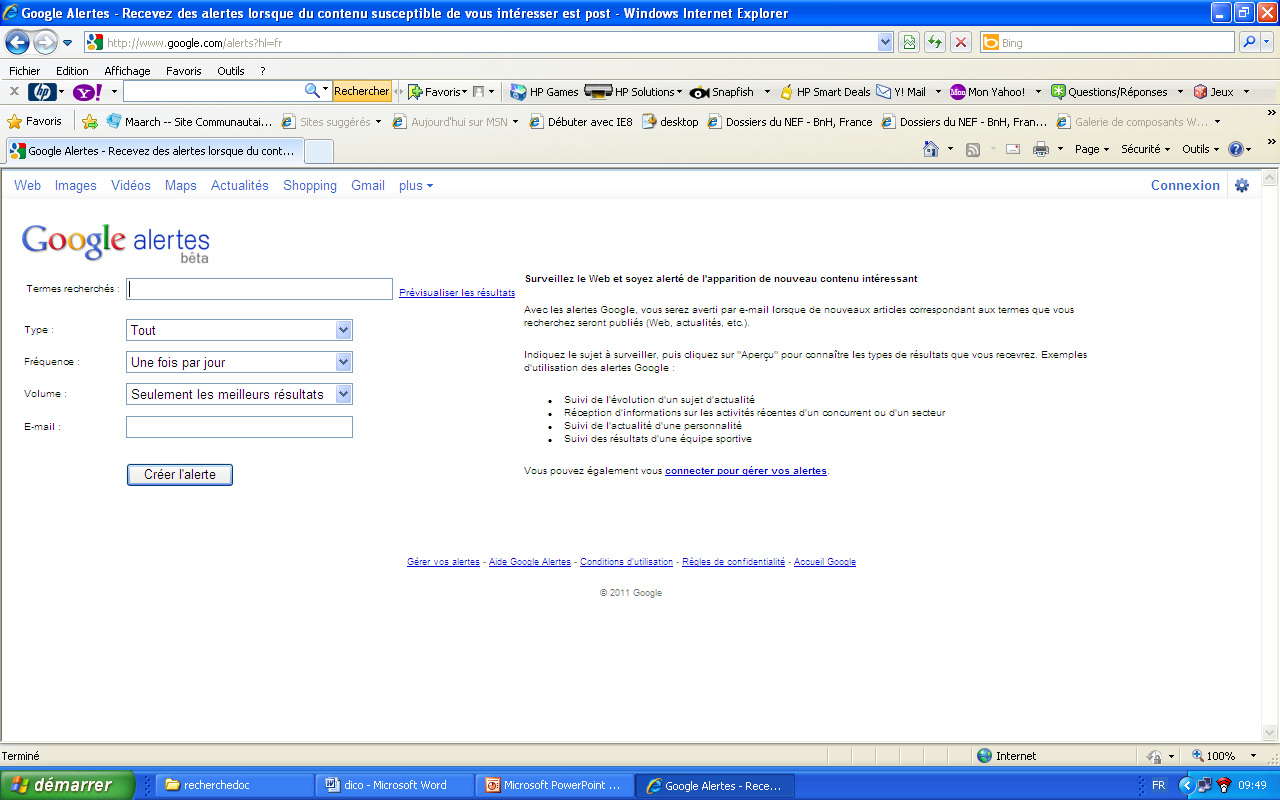Click the Rechercher button in the Yahoo toolbar

point(362,91)
